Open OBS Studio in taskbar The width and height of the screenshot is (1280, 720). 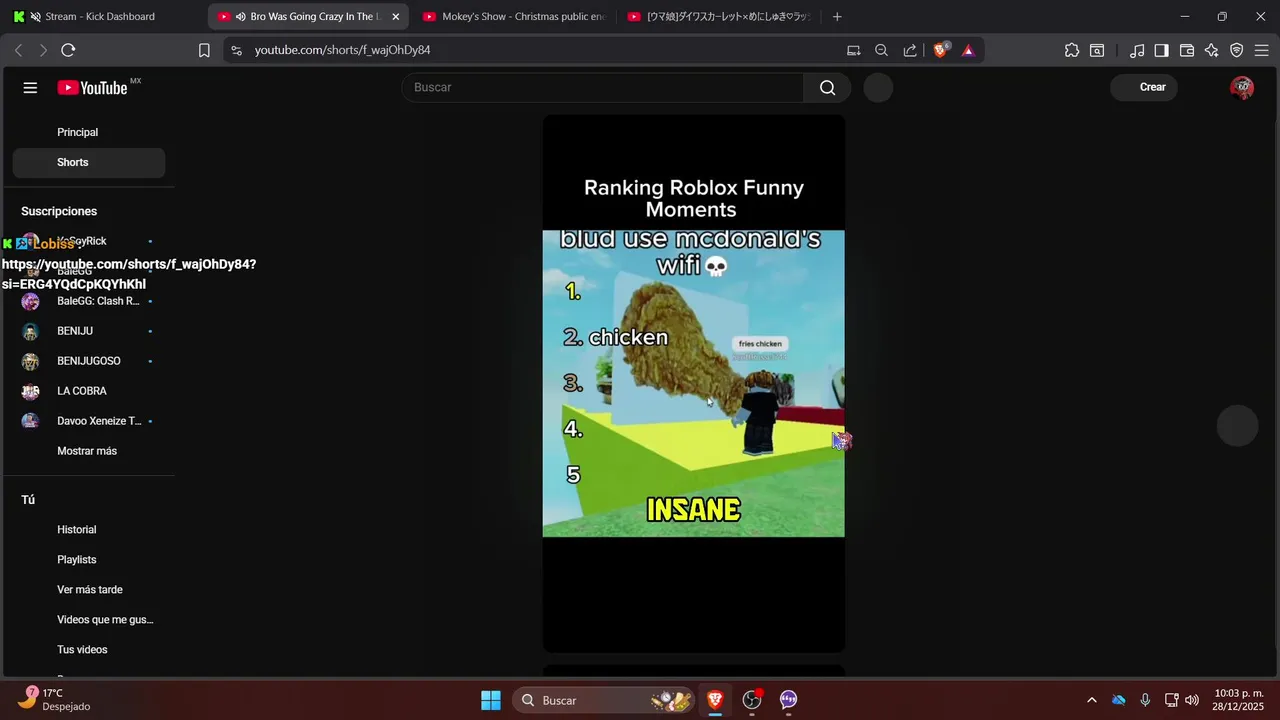click(x=752, y=700)
